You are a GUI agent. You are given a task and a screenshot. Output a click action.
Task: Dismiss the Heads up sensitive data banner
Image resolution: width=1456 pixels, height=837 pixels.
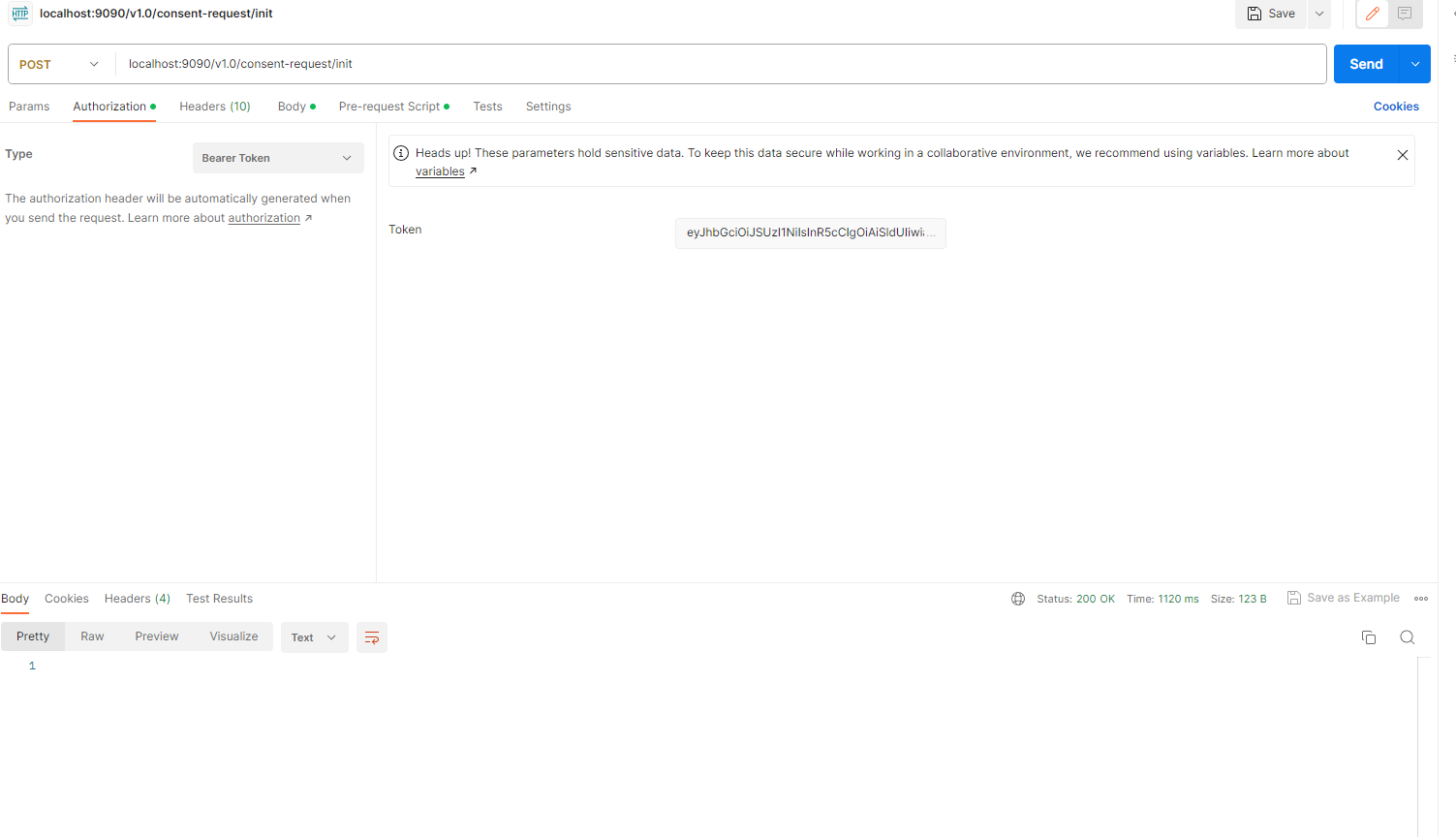pyautogui.click(x=1402, y=155)
